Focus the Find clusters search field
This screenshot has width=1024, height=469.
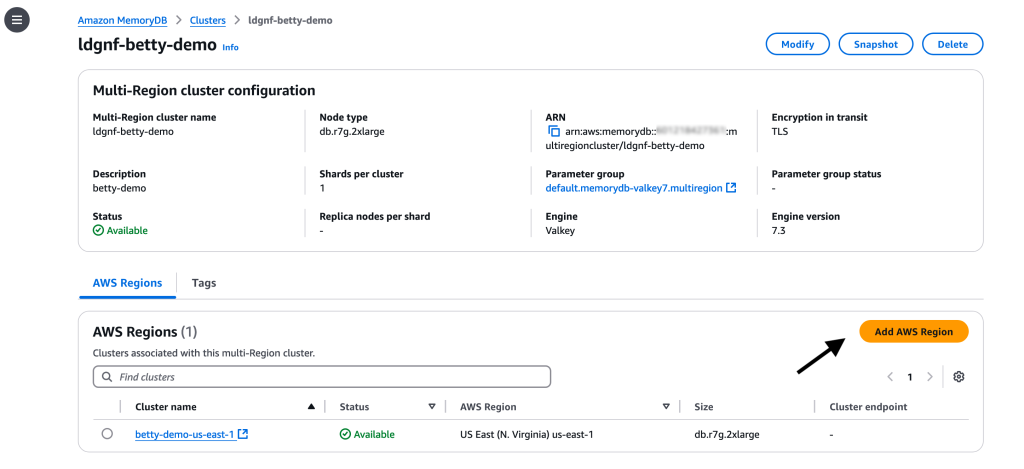(322, 377)
